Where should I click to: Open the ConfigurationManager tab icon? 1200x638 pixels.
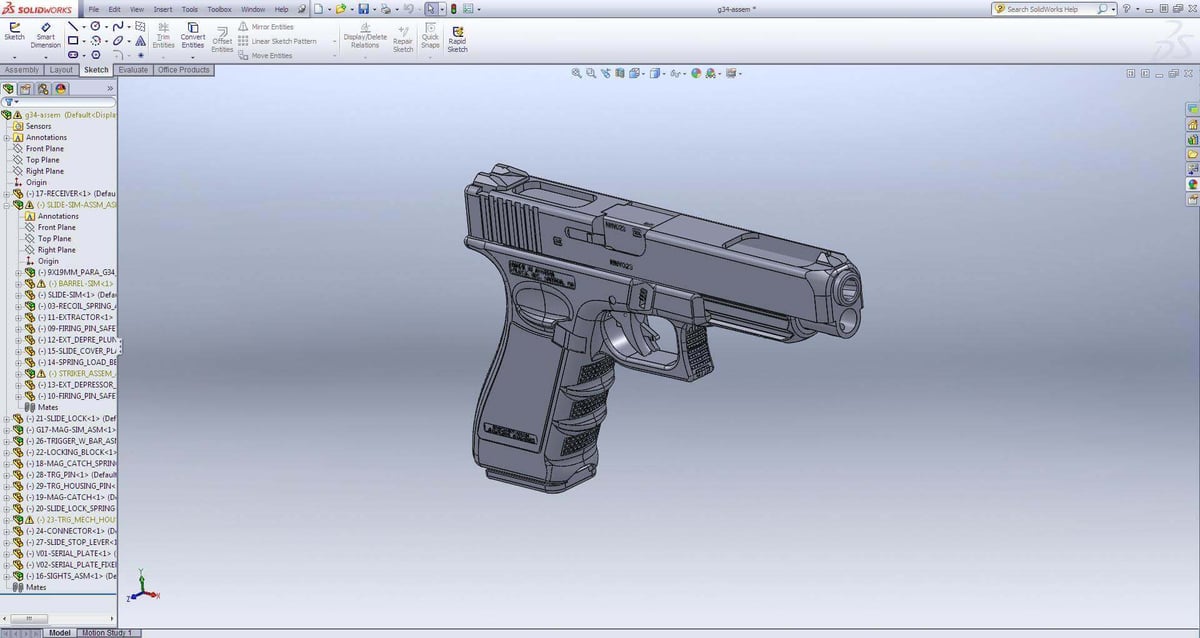coord(43,88)
